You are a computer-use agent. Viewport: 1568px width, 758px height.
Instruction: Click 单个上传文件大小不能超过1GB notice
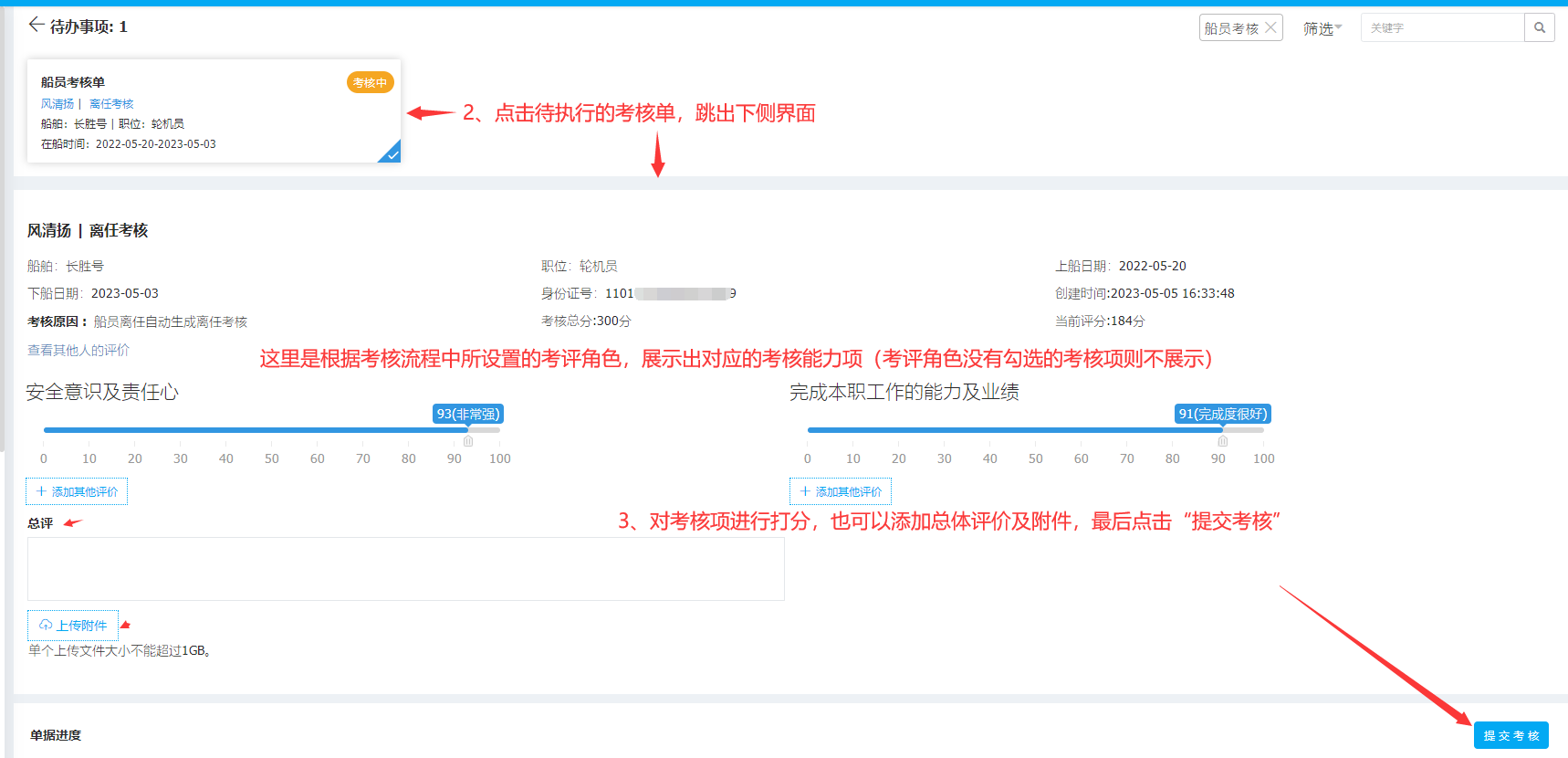(x=120, y=650)
